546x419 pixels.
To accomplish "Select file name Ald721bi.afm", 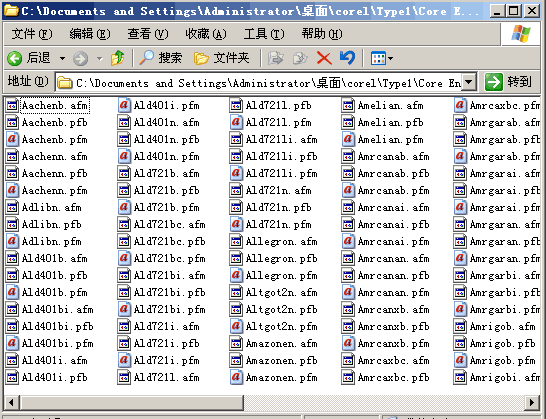I will 170,276.
